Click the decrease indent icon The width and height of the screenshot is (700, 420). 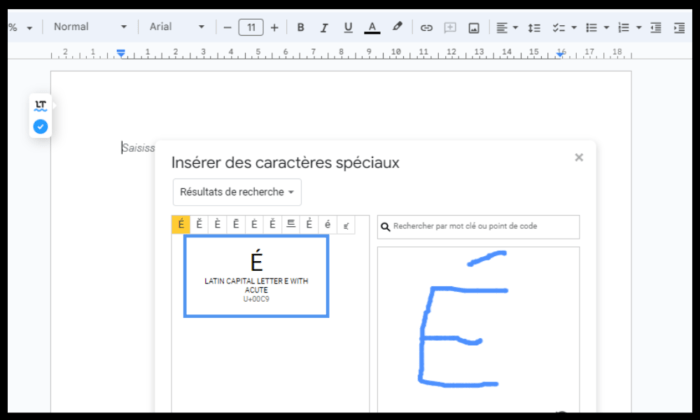[656, 28]
